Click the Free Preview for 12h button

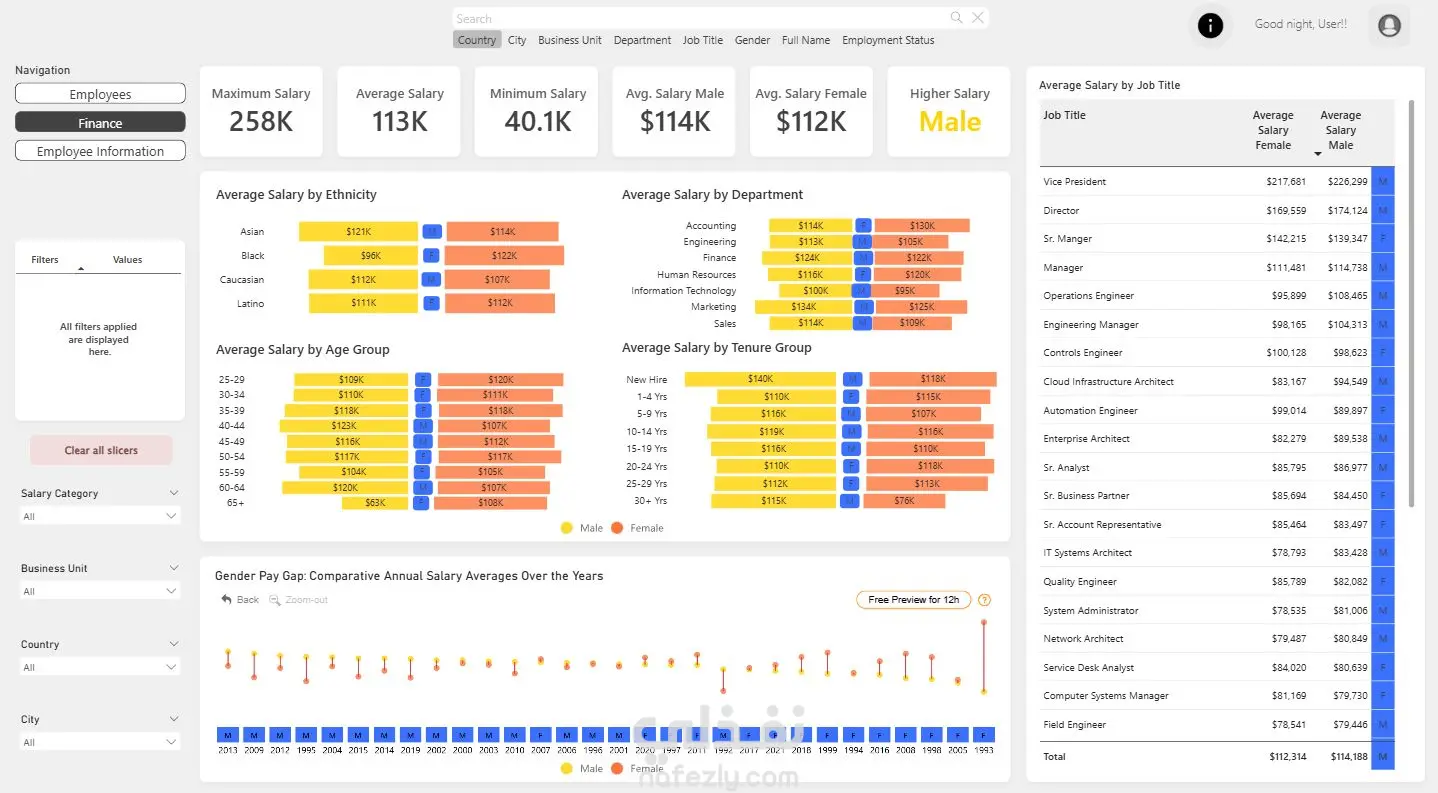click(x=913, y=600)
